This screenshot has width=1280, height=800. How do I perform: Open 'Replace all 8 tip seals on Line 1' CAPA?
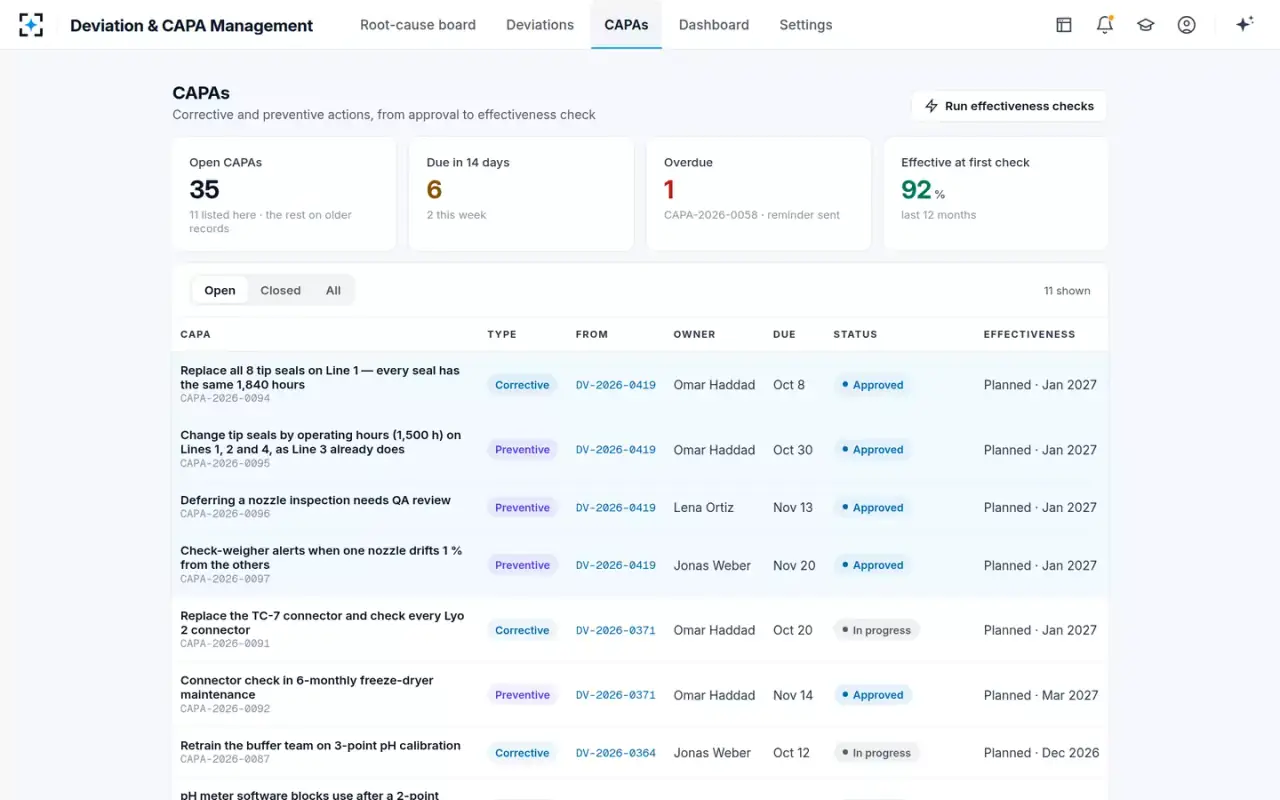click(x=320, y=377)
